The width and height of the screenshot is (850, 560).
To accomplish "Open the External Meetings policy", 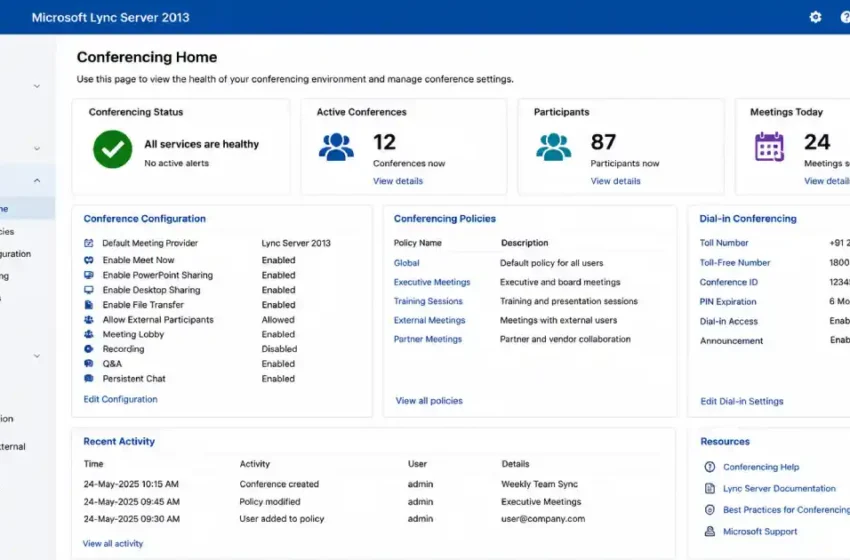I will click(429, 320).
